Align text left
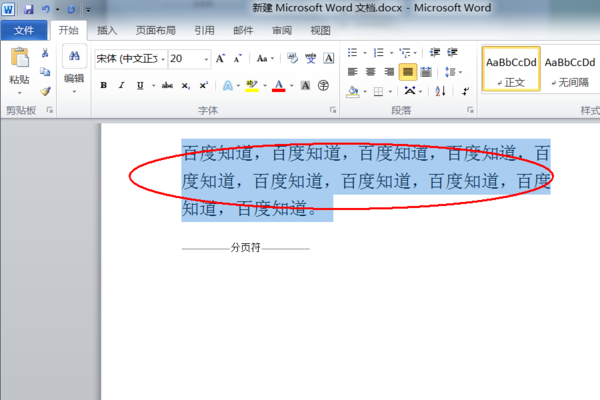Screen dimensions: 600x400 pyautogui.click(x=352, y=72)
